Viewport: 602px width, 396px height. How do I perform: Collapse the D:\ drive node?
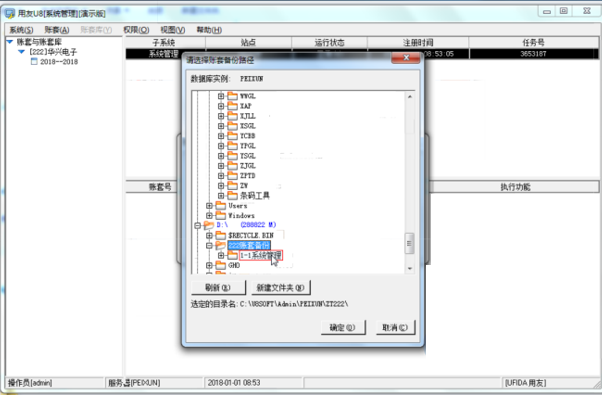coord(197,225)
